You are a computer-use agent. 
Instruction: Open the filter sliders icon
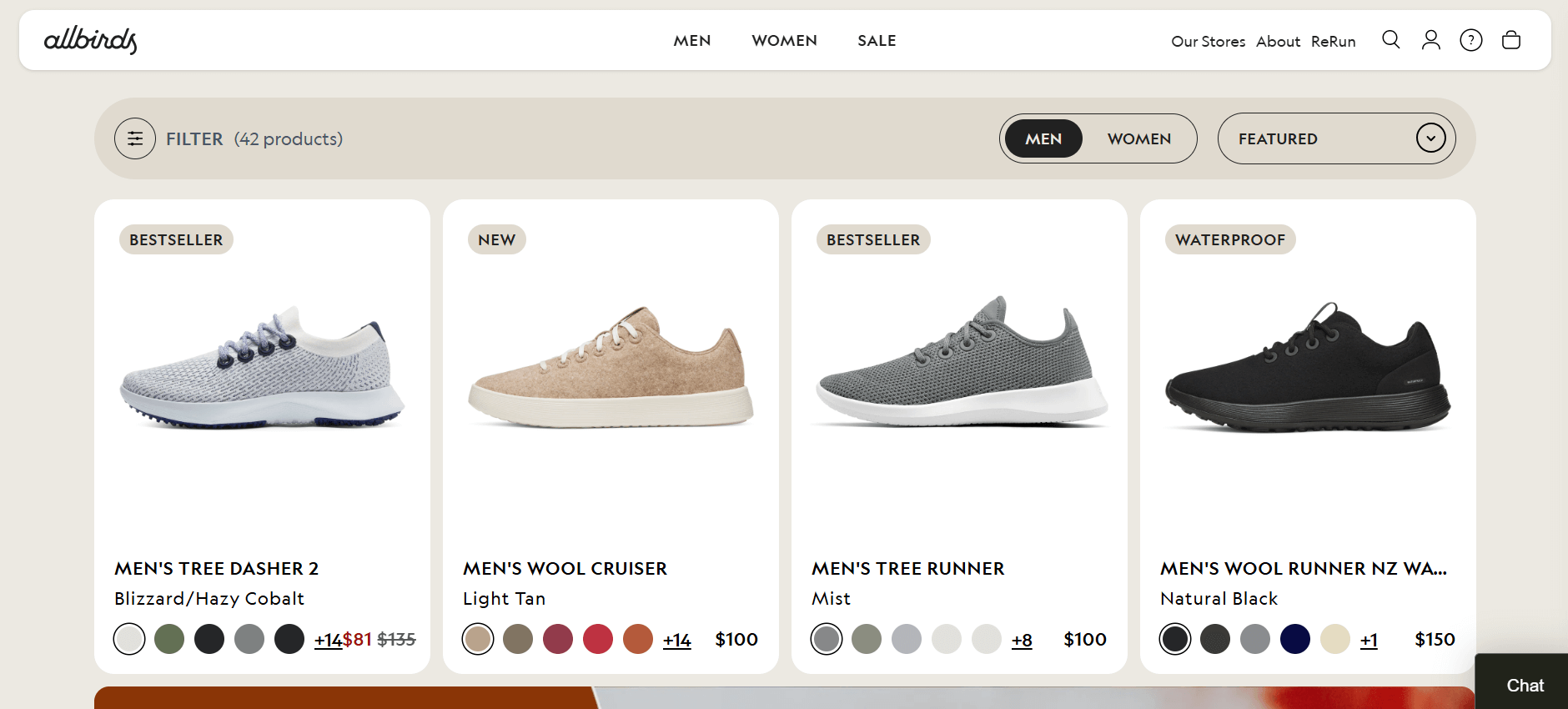coord(135,138)
